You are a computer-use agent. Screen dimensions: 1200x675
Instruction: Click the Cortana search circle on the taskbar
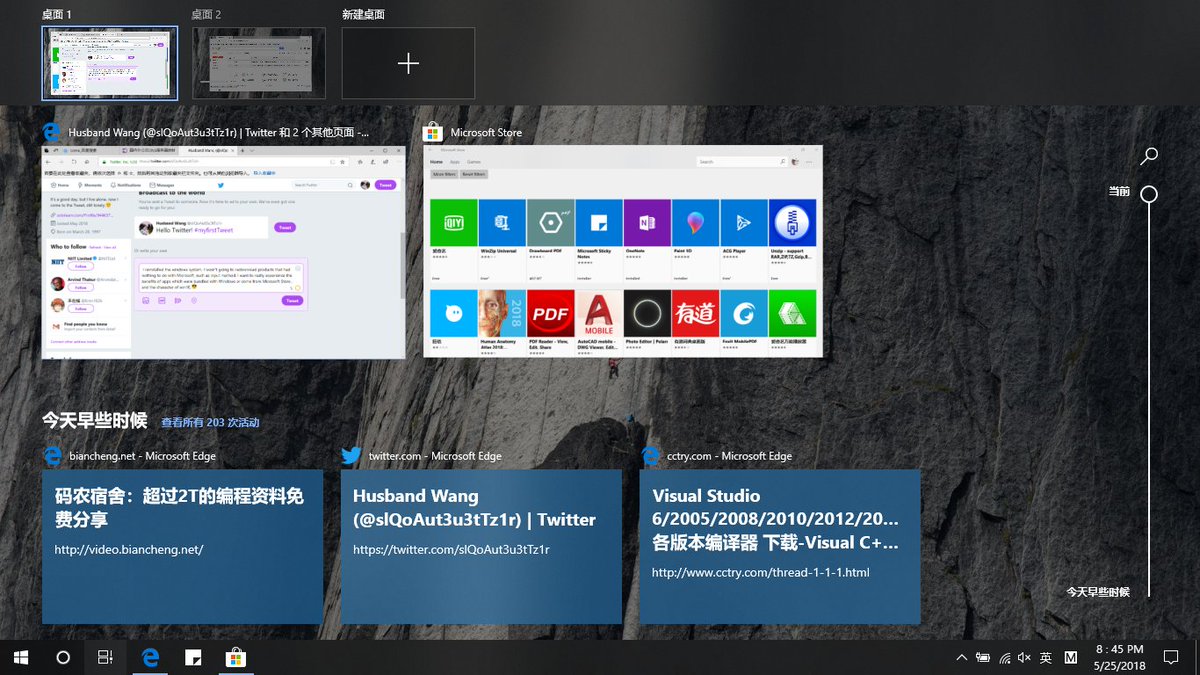(x=62, y=658)
